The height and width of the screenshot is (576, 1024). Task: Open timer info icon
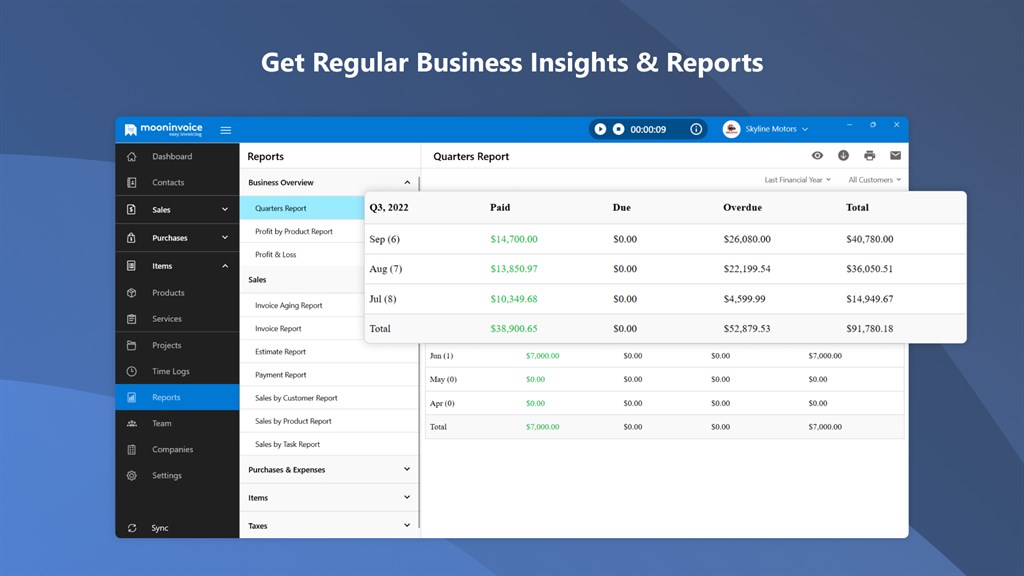[x=696, y=129]
